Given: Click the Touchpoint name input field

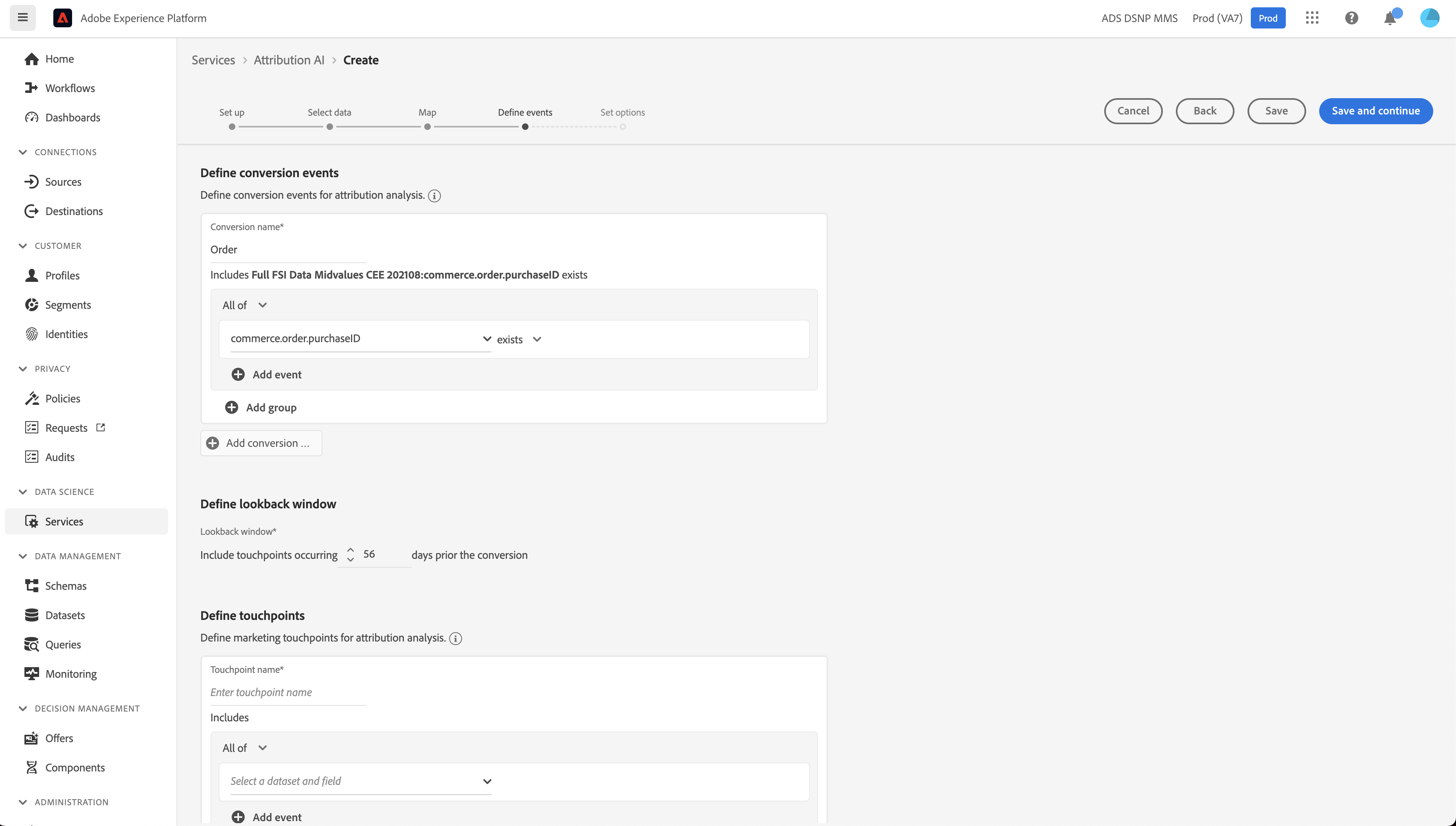Looking at the screenshot, I should [x=288, y=692].
